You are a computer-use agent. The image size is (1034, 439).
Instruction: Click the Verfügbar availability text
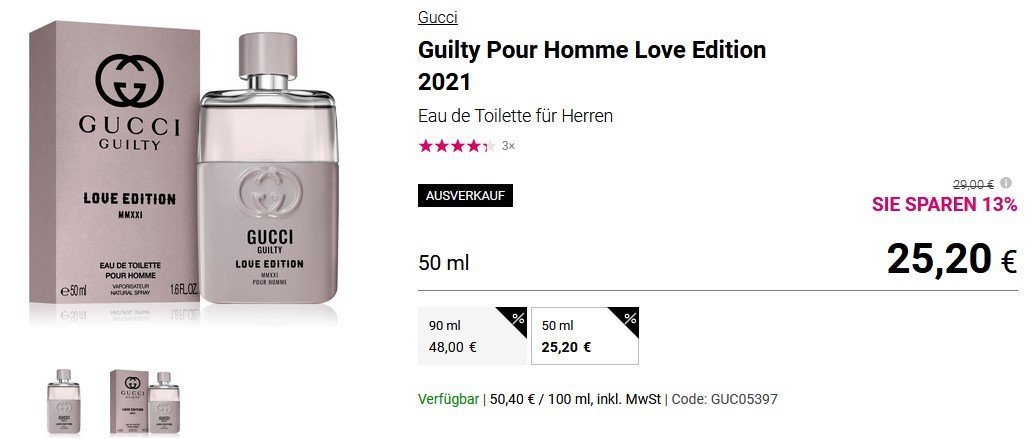[x=448, y=399]
